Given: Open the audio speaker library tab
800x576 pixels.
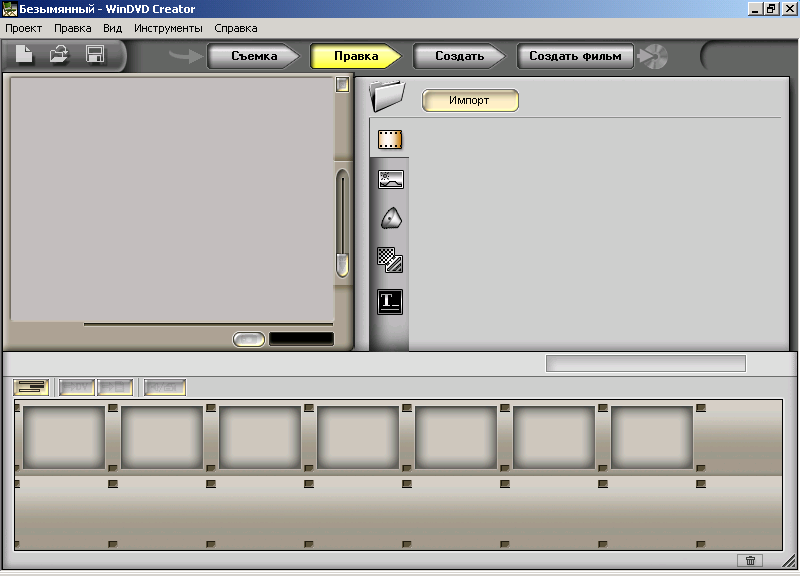Looking at the screenshot, I should point(391,219).
